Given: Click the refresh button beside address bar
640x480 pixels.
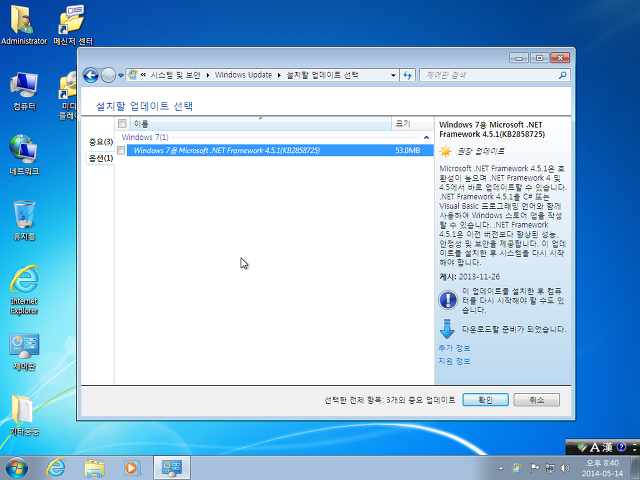Looking at the screenshot, I should pyautogui.click(x=407, y=76).
